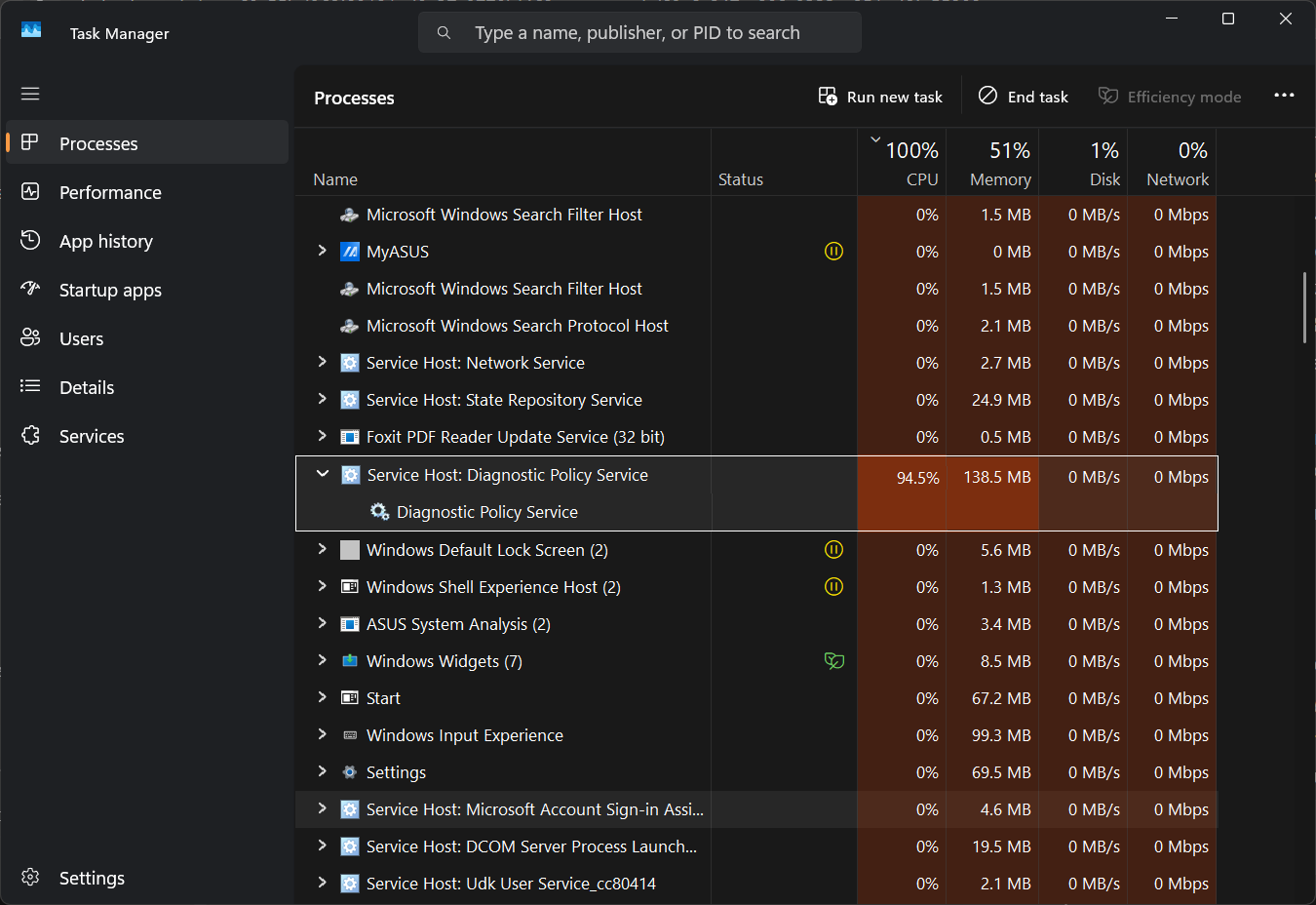Viewport: 1316px width, 905px height.
Task: Click the vertical scrollbar thumb
Action: (x=1304, y=308)
